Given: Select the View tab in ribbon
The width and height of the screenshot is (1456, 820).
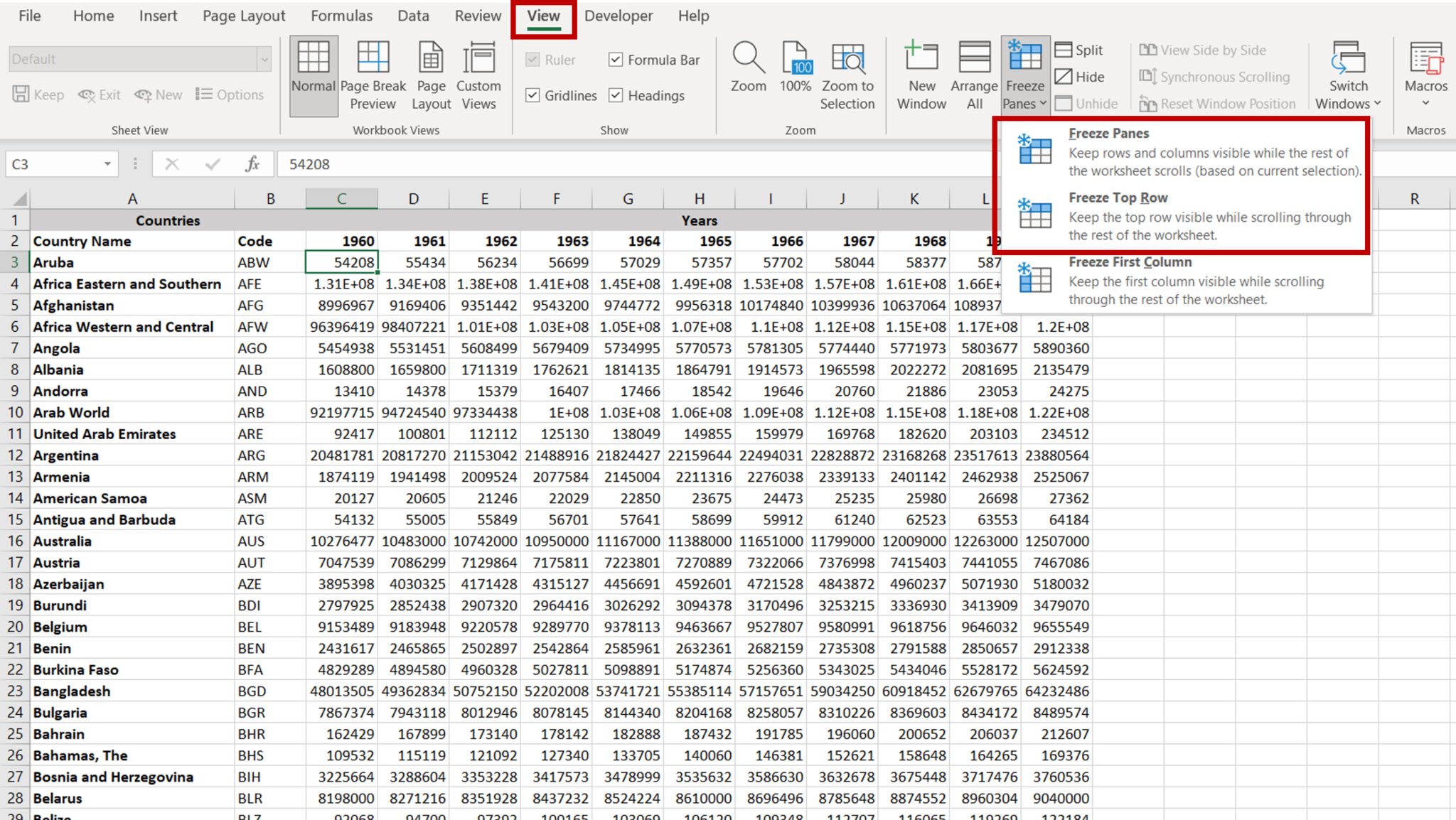Looking at the screenshot, I should [544, 15].
